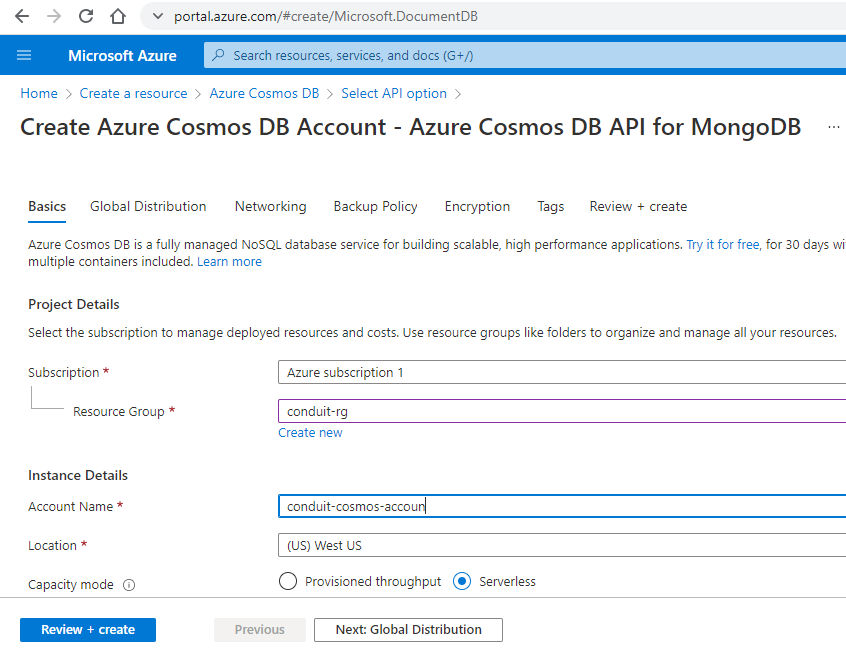Image resolution: width=846 pixels, height=657 pixels.
Task: Open Create a resource breadcrumb
Action: tap(133, 93)
